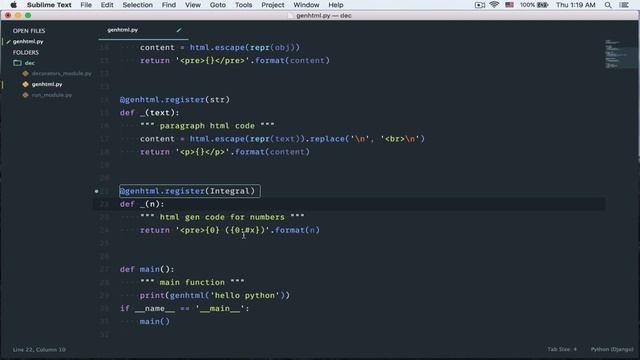Open the Help menu

click(336, 5)
